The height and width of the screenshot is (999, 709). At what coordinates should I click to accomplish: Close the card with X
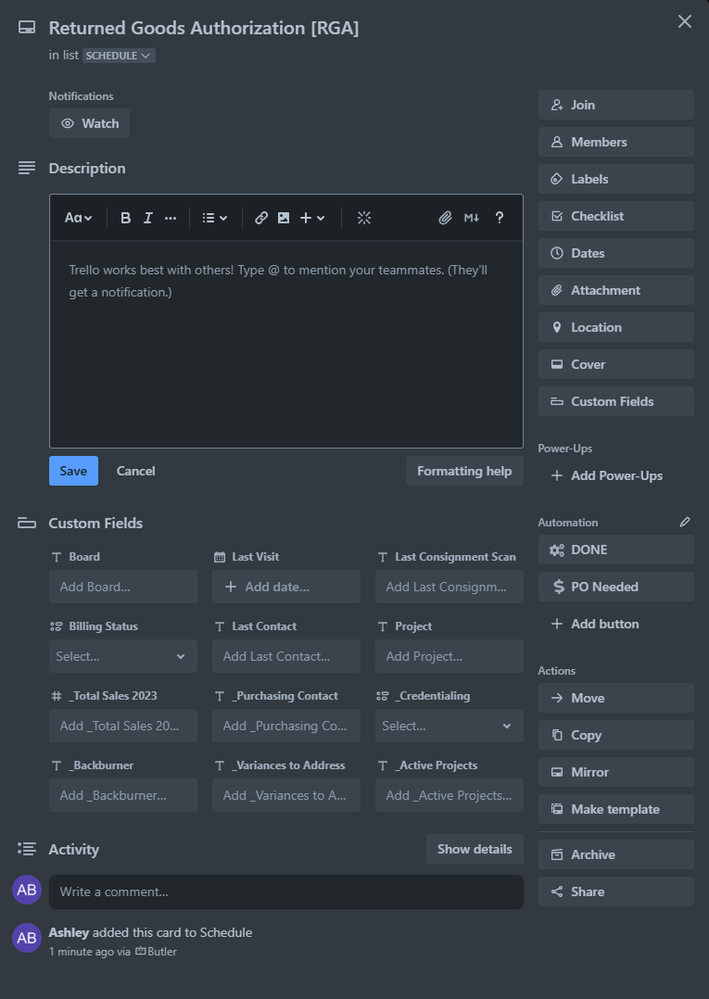pos(685,22)
